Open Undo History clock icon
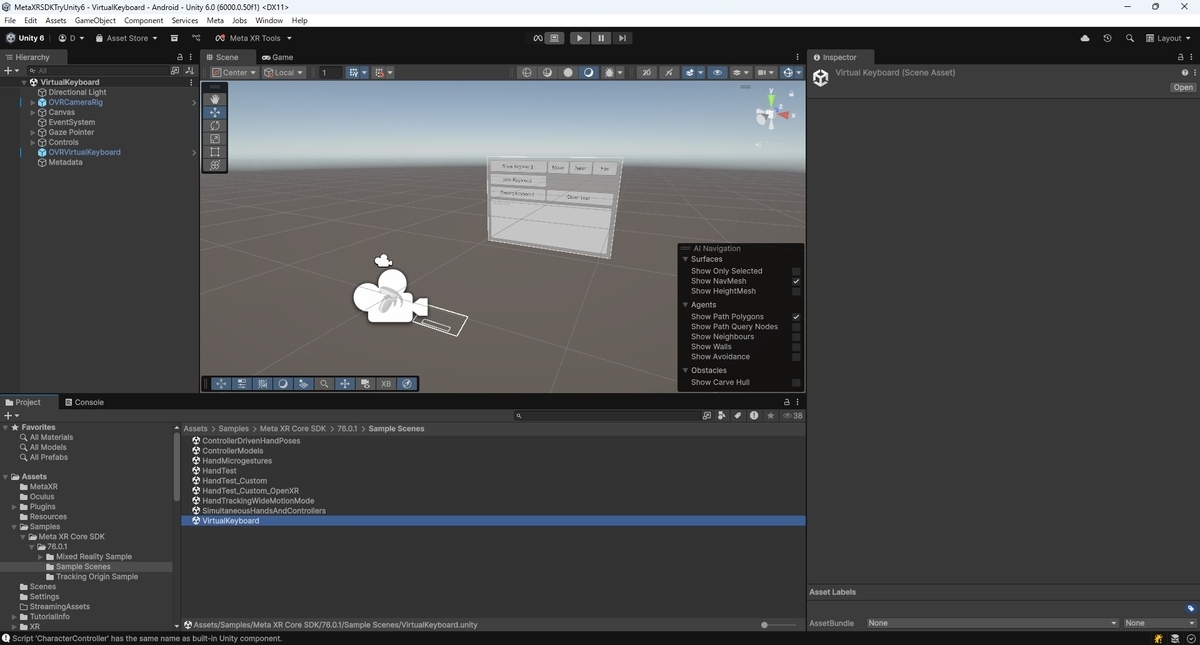Viewport: 1200px width, 645px height. point(1107,38)
